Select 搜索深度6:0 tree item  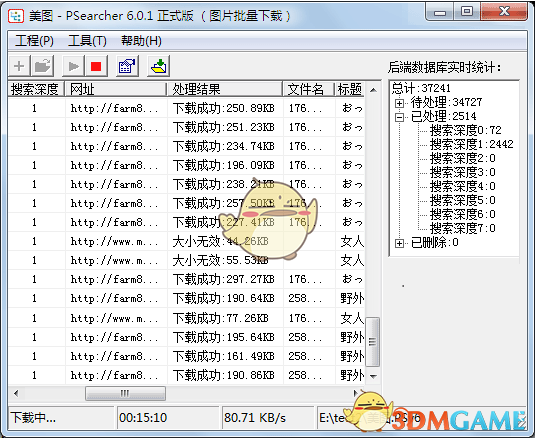coord(463,214)
